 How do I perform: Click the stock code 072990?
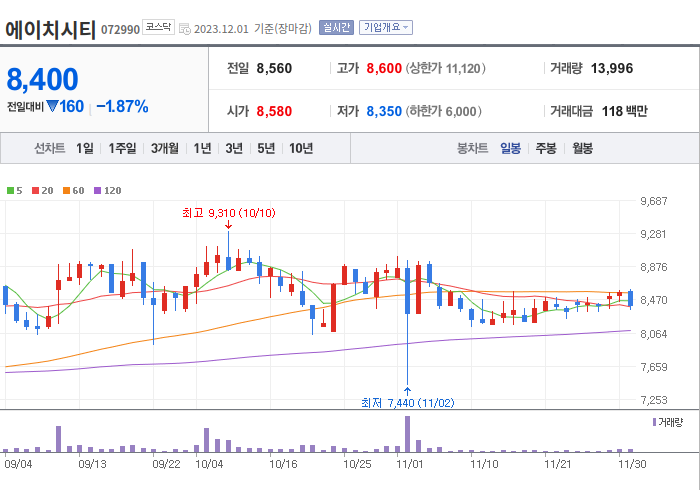point(121,29)
